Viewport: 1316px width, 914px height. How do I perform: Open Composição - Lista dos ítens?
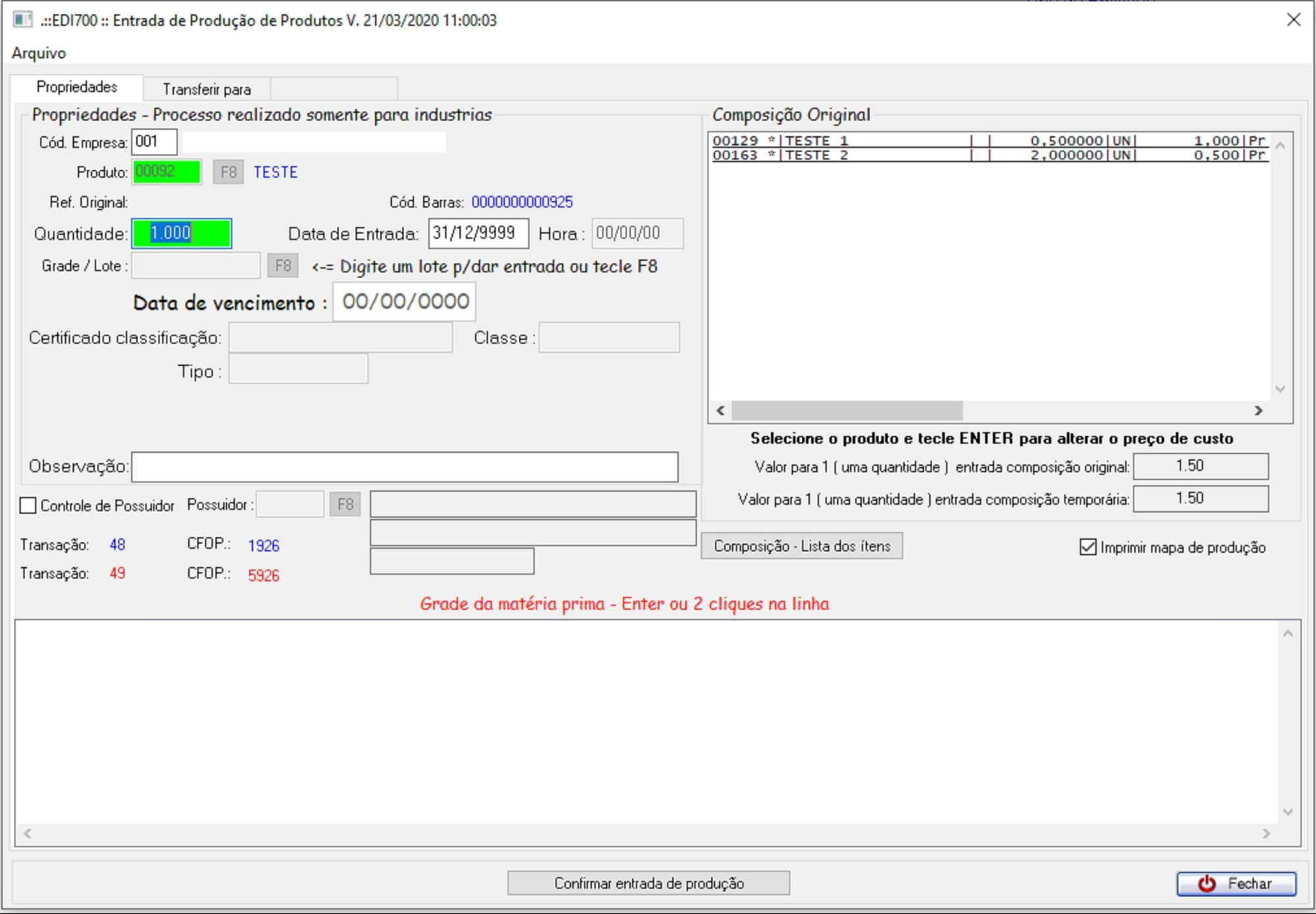[x=801, y=546]
